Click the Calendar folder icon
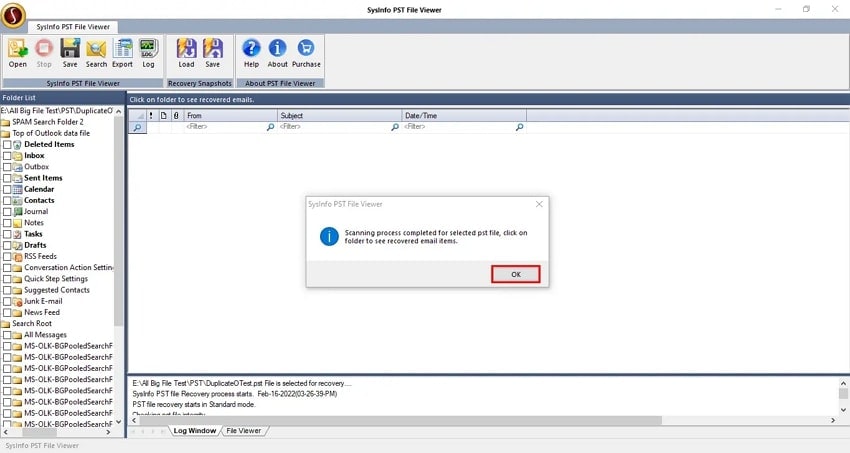 coord(17,189)
